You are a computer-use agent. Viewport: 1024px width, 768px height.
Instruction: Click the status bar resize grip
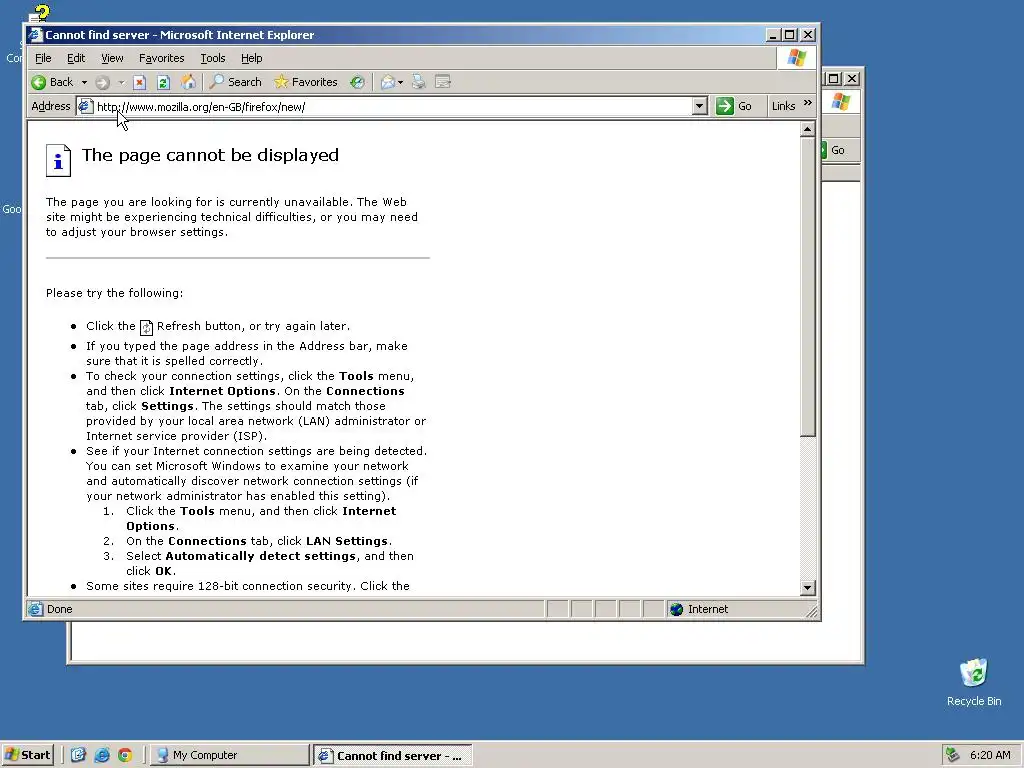812,611
